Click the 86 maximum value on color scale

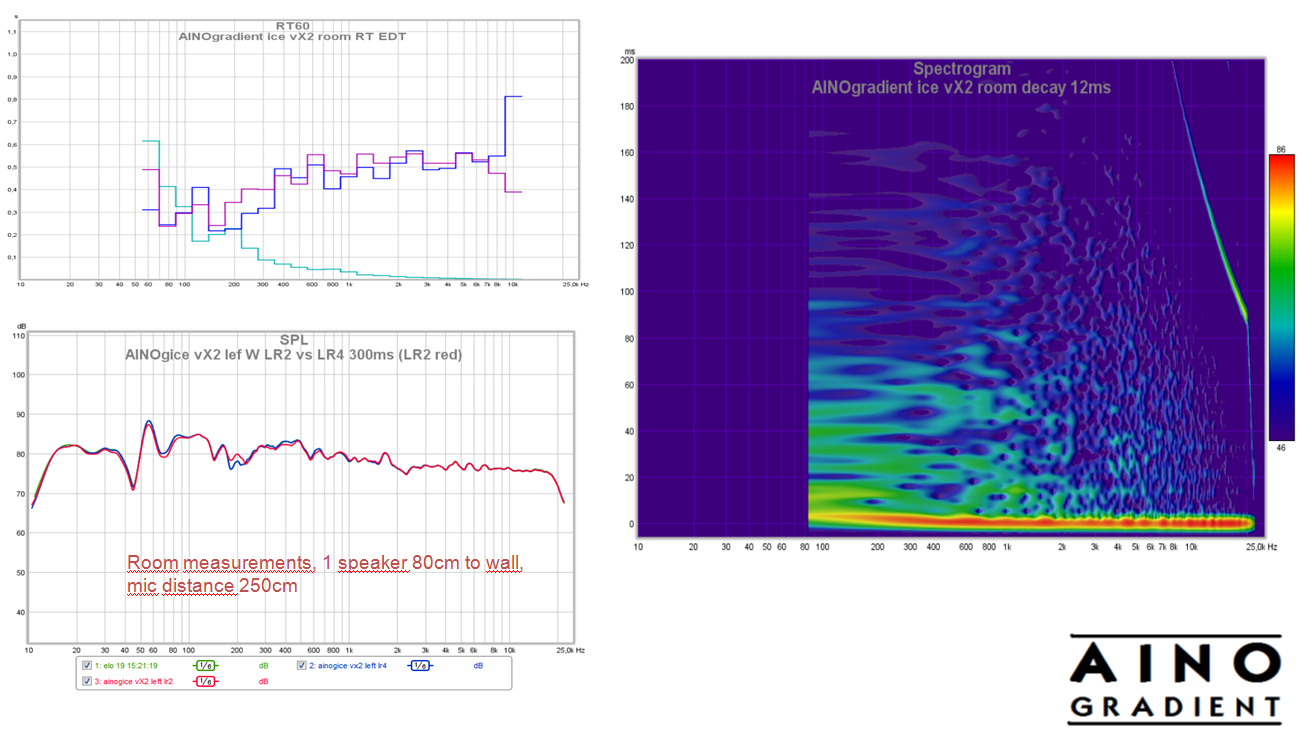pos(1283,149)
